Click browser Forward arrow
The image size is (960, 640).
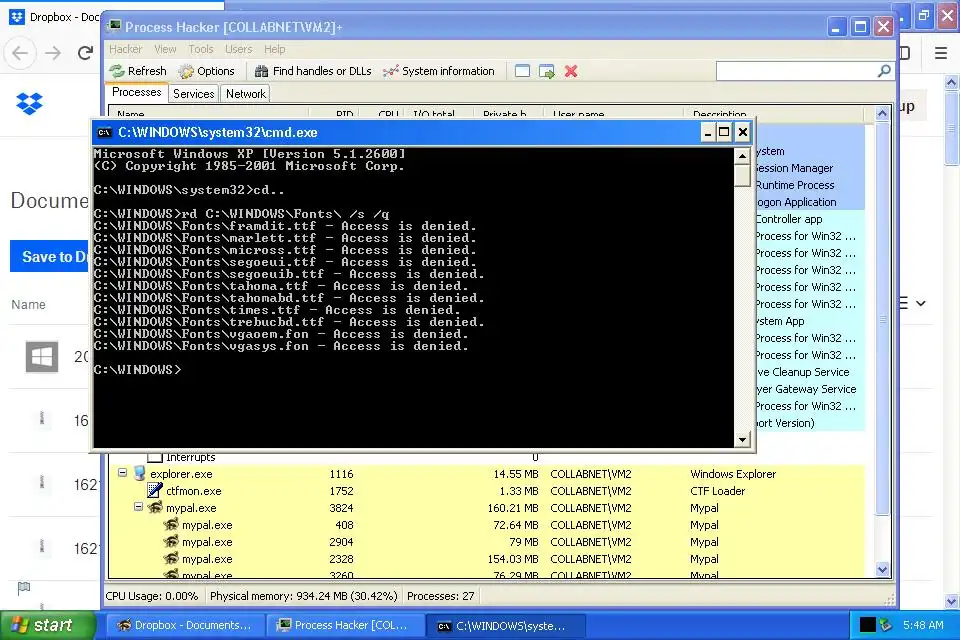pyautogui.click(x=53, y=53)
